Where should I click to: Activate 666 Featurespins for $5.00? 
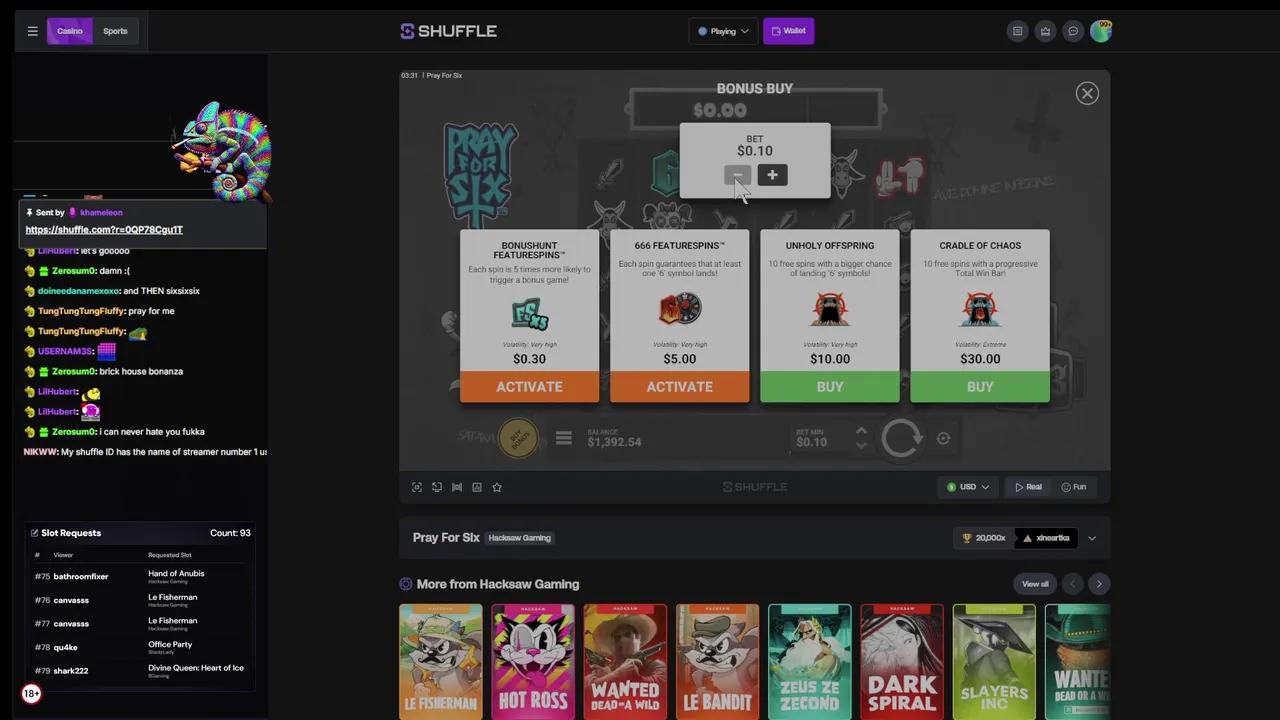(680, 387)
